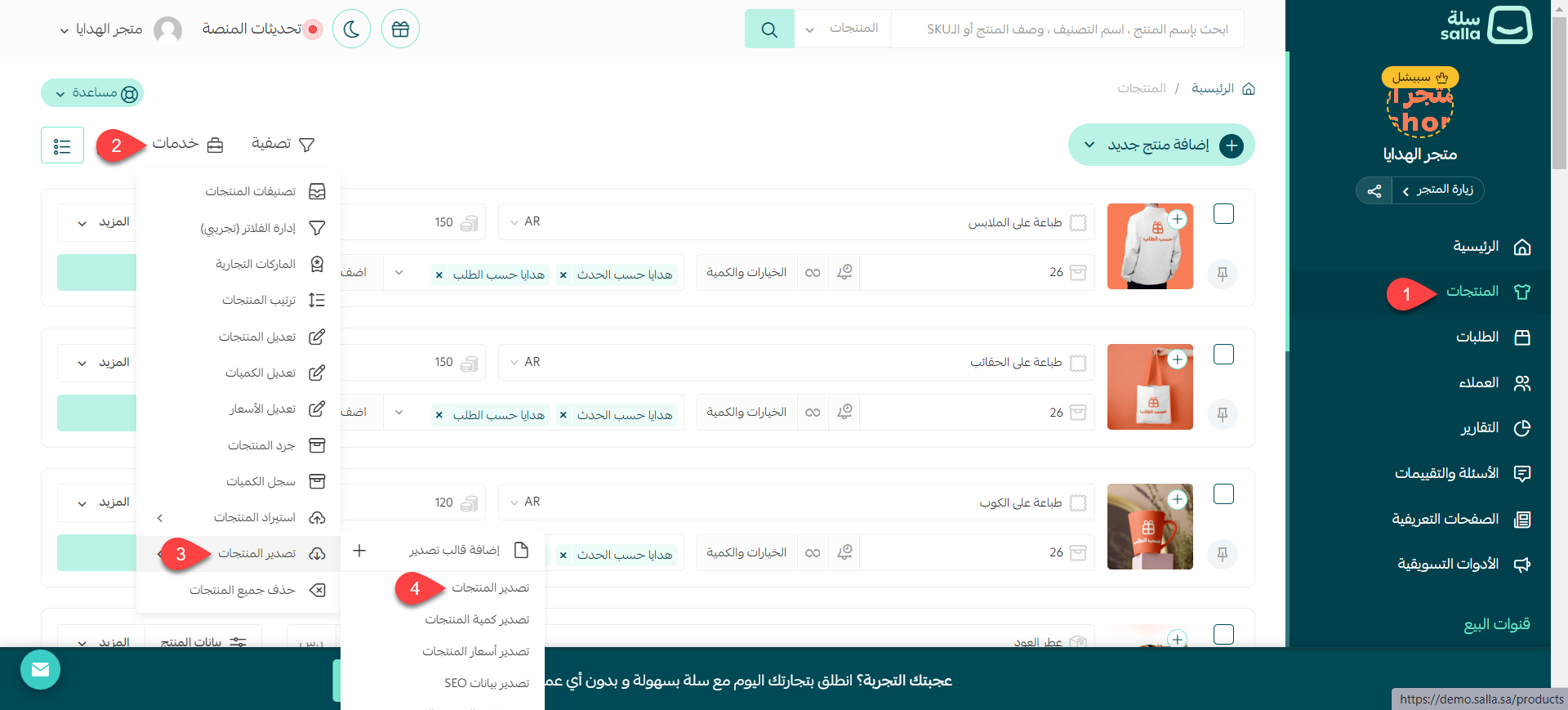1568x710 pixels.
Task: Select the طباعة على الملابس product checkbox
Action: coord(1223,214)
